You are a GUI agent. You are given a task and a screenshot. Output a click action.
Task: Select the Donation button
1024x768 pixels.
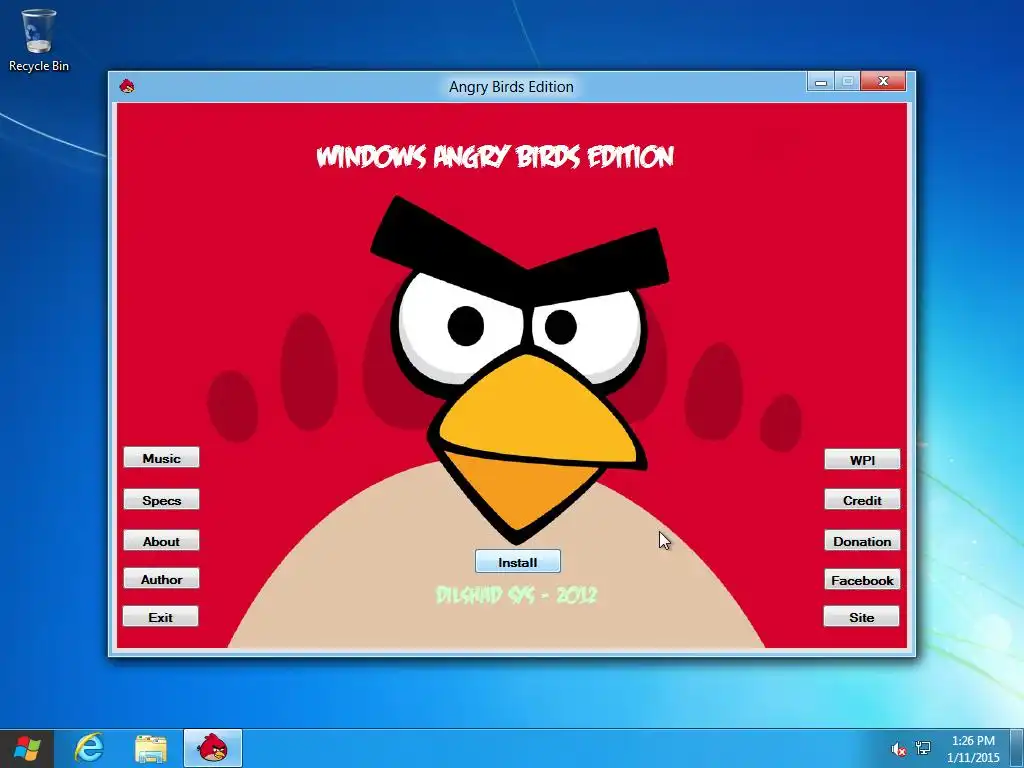click(x=862, y=541)
